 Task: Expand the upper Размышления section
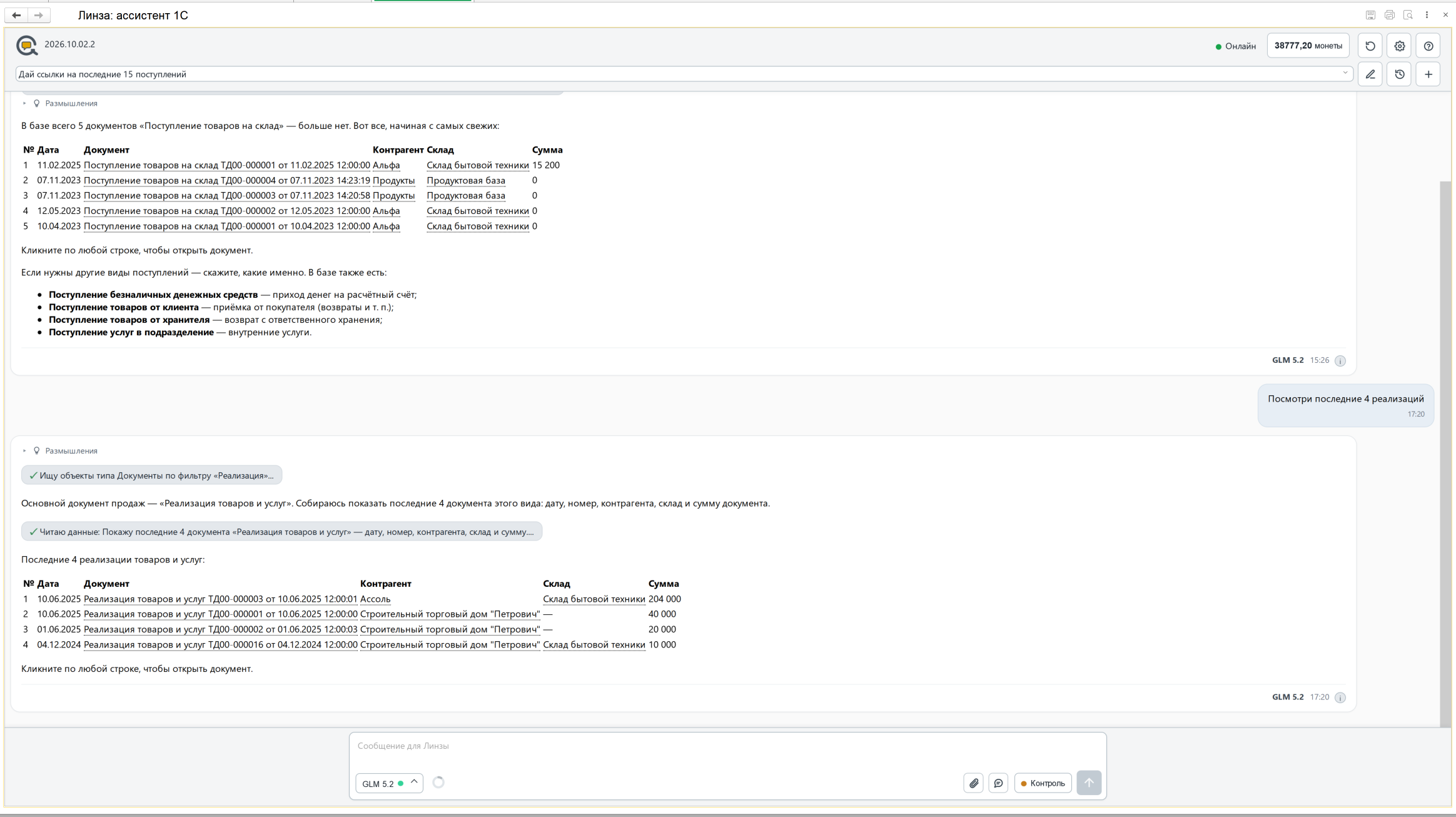click(59, 103)
